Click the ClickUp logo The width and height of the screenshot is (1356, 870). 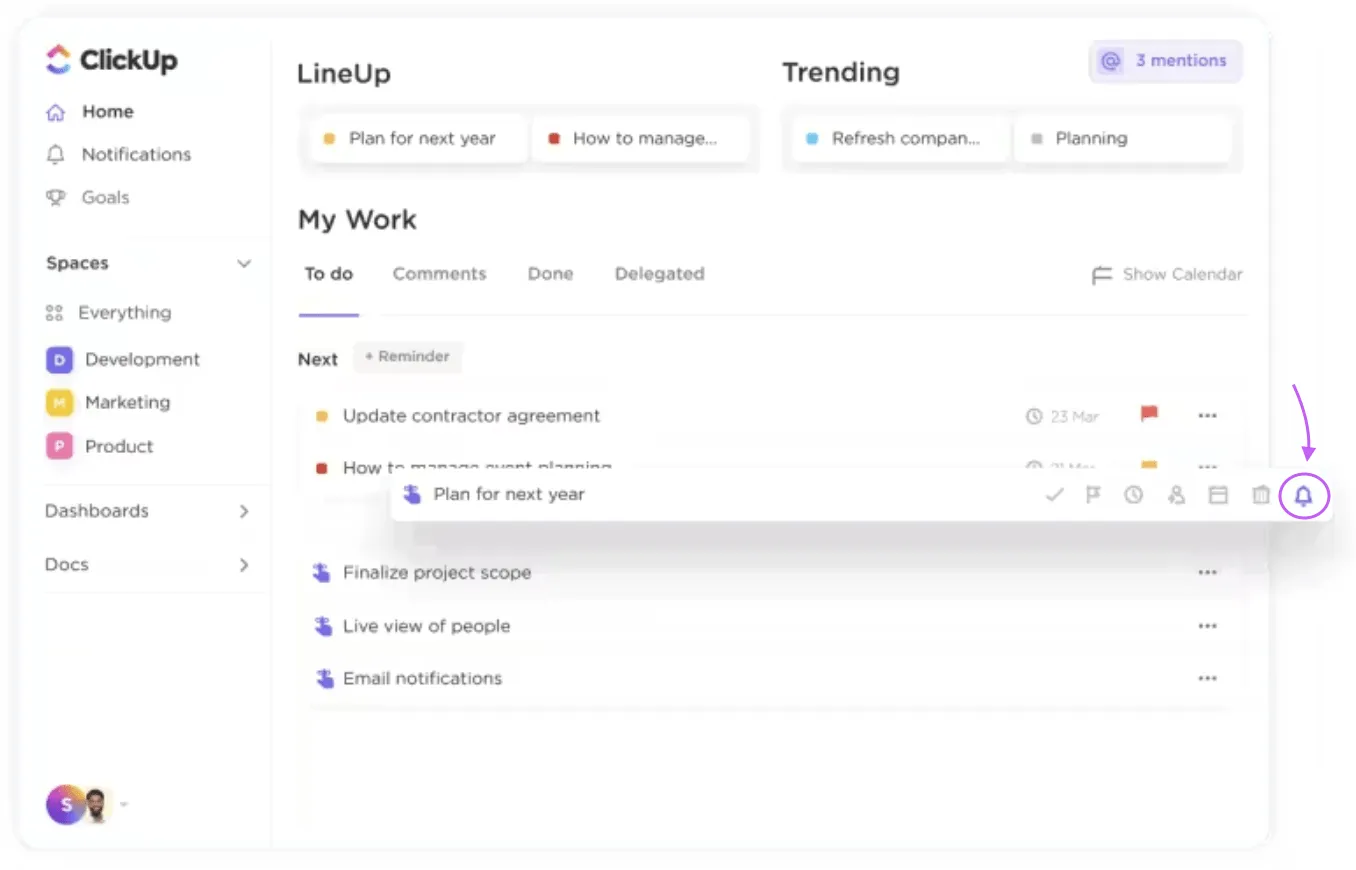tap(112, 59)
